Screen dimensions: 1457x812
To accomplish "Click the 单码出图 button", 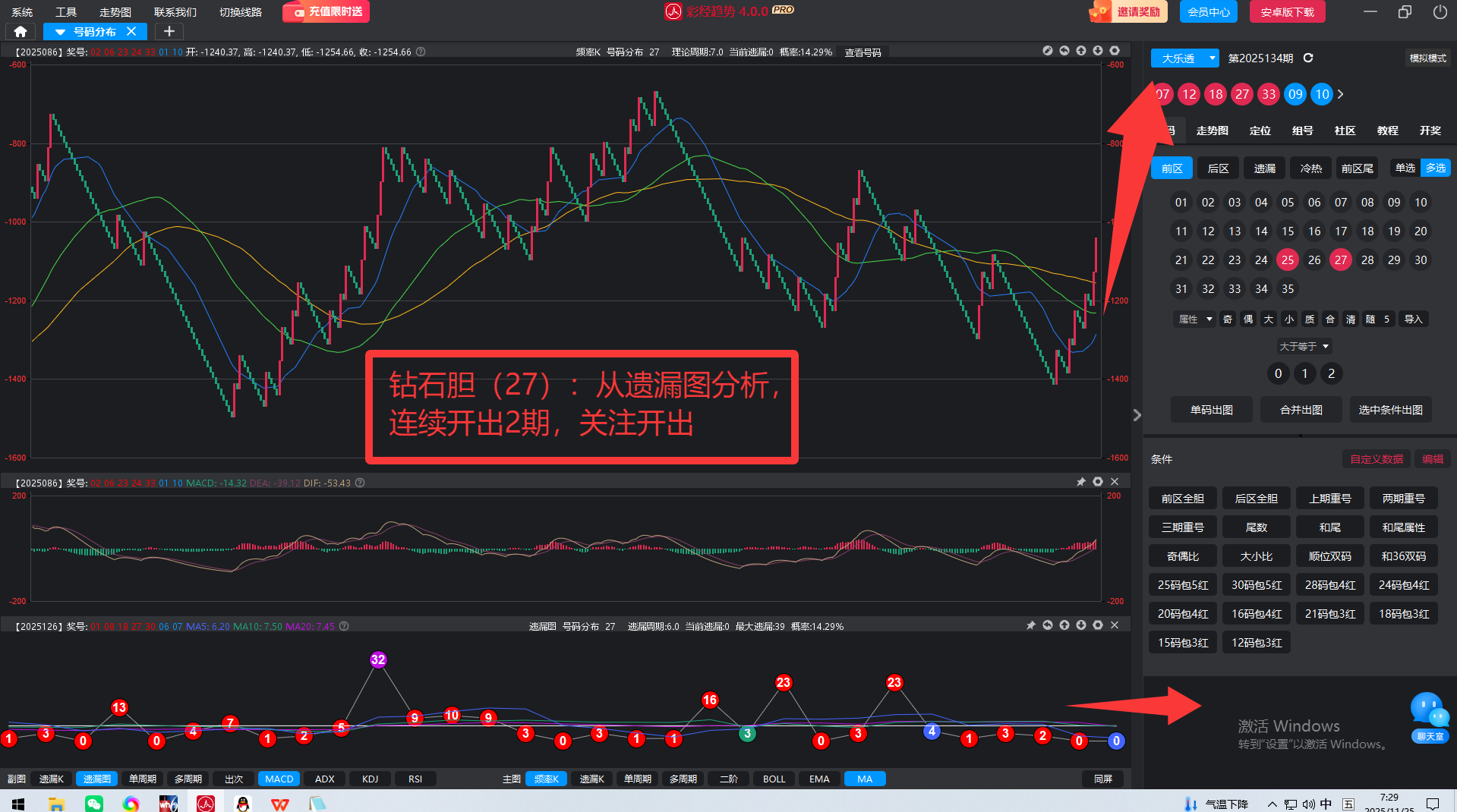I will [x=1211, y=410].
